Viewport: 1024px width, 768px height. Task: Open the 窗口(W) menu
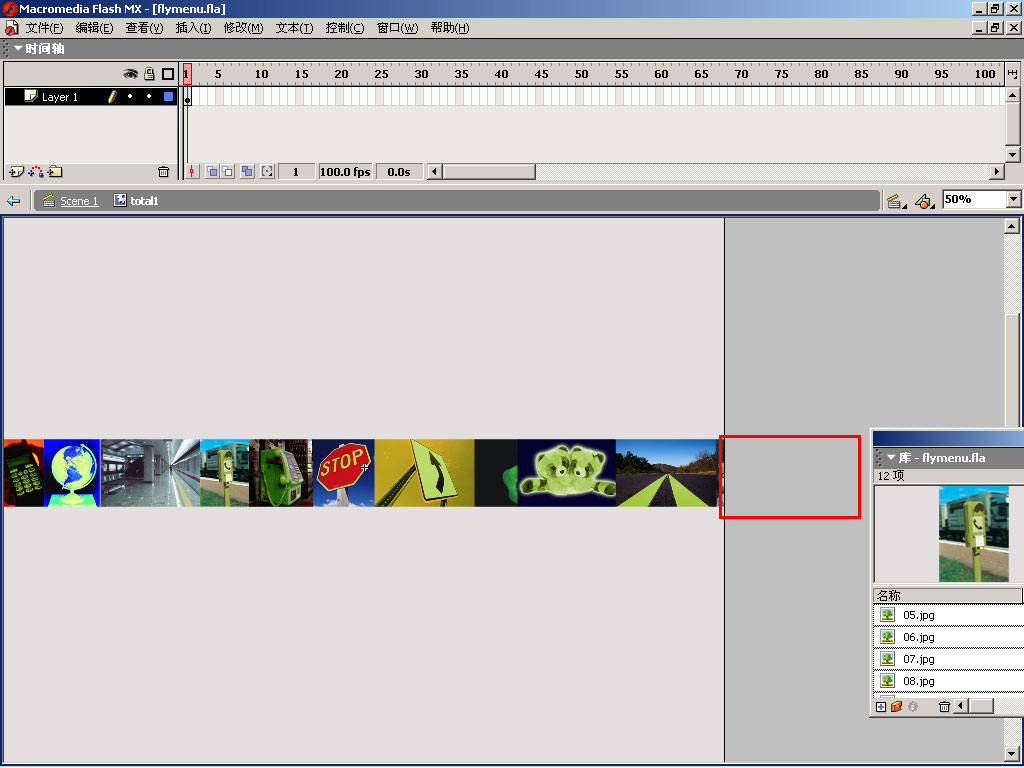397,28
